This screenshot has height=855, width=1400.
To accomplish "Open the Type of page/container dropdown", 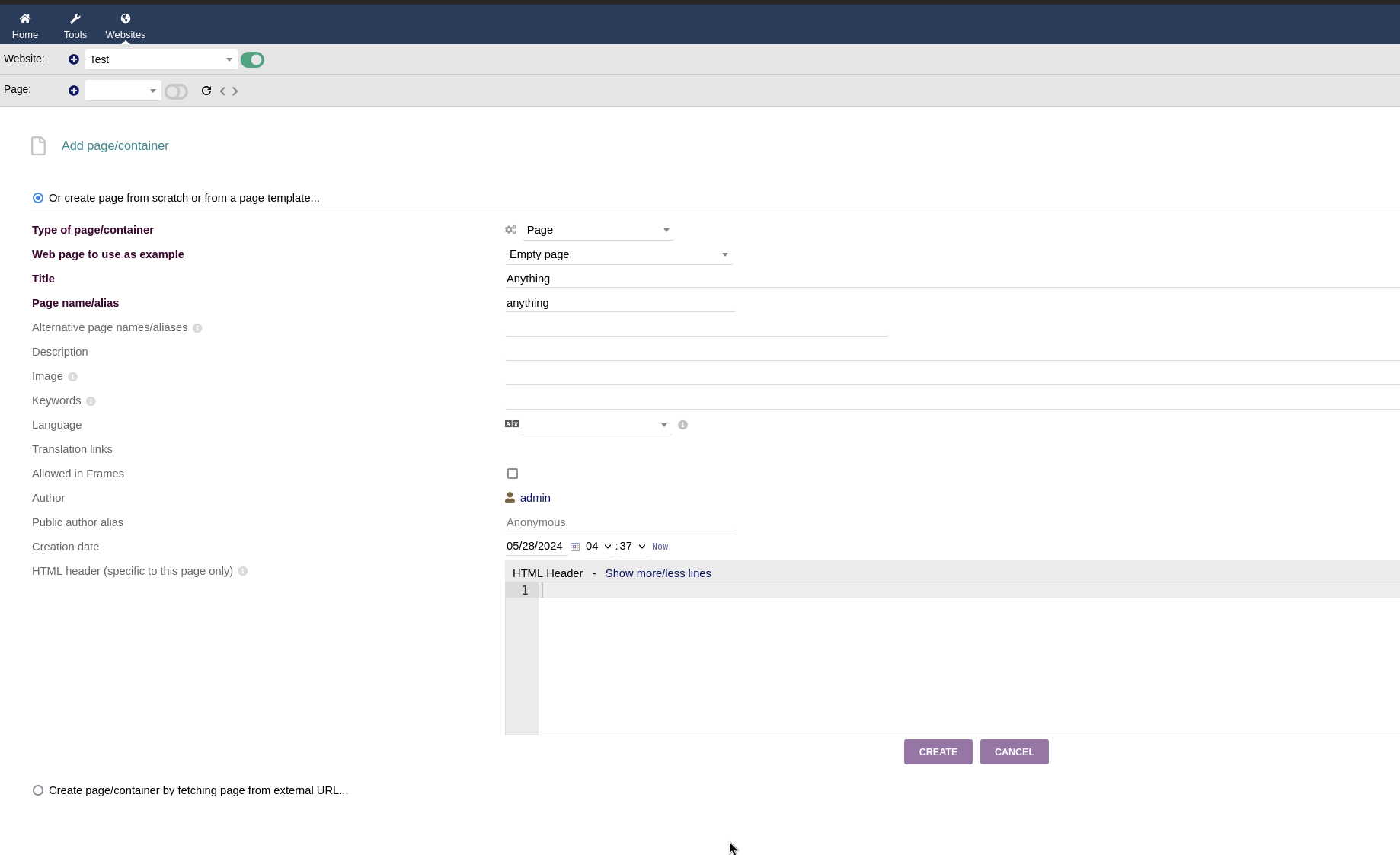I will point(598,230).
